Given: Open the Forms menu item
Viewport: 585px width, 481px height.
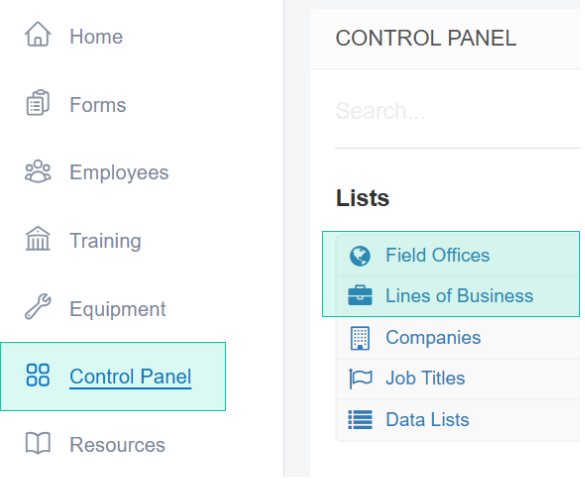Looking at the screenshot, I should (x=98, y=105).
